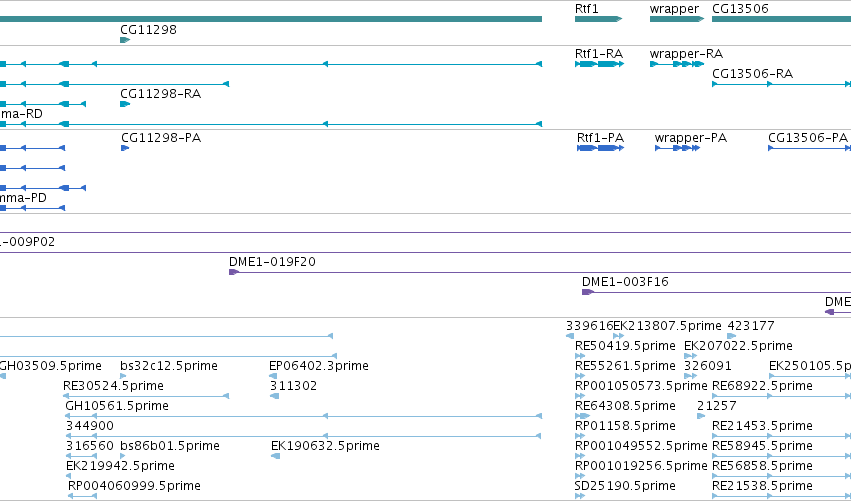Screen dimensions: 851x501
Task: Select the RP001049552.5prime EST glyph
Action: (x=580, y=456)
